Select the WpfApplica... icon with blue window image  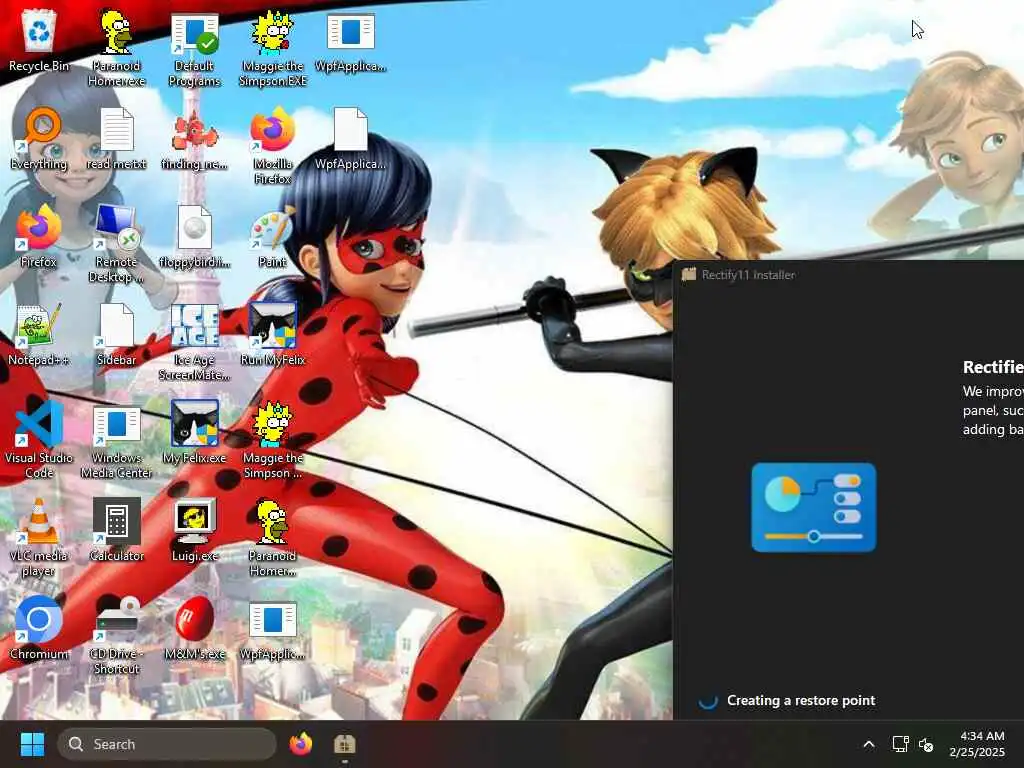coord(351,40)
